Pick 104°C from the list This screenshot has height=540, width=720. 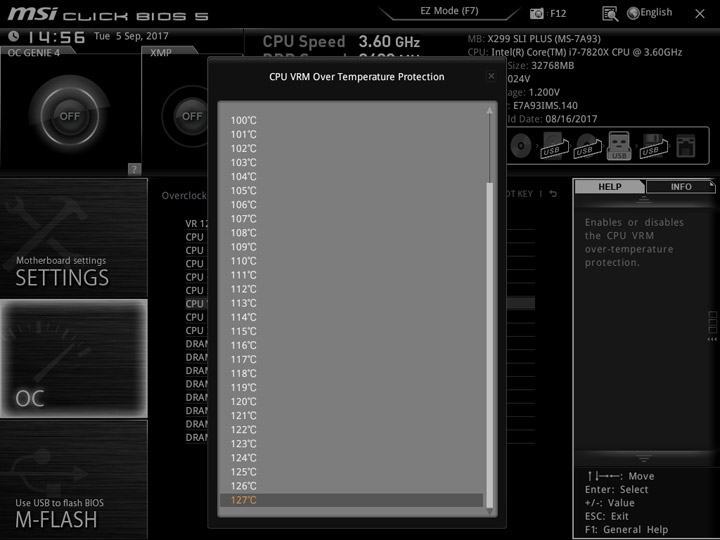click(x=351, y=177)
